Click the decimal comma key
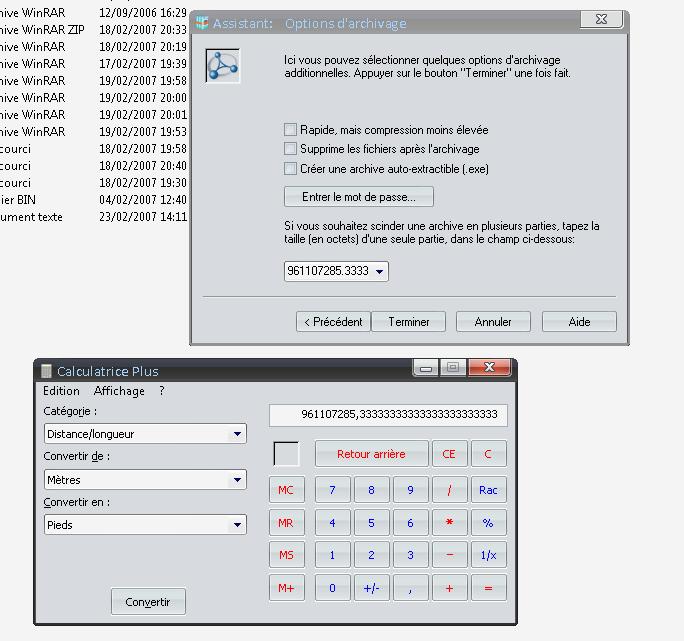 point(410,588)
